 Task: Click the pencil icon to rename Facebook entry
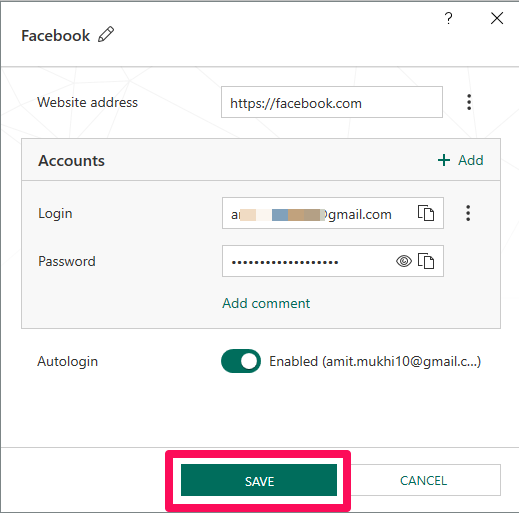(x=106, y=34)
